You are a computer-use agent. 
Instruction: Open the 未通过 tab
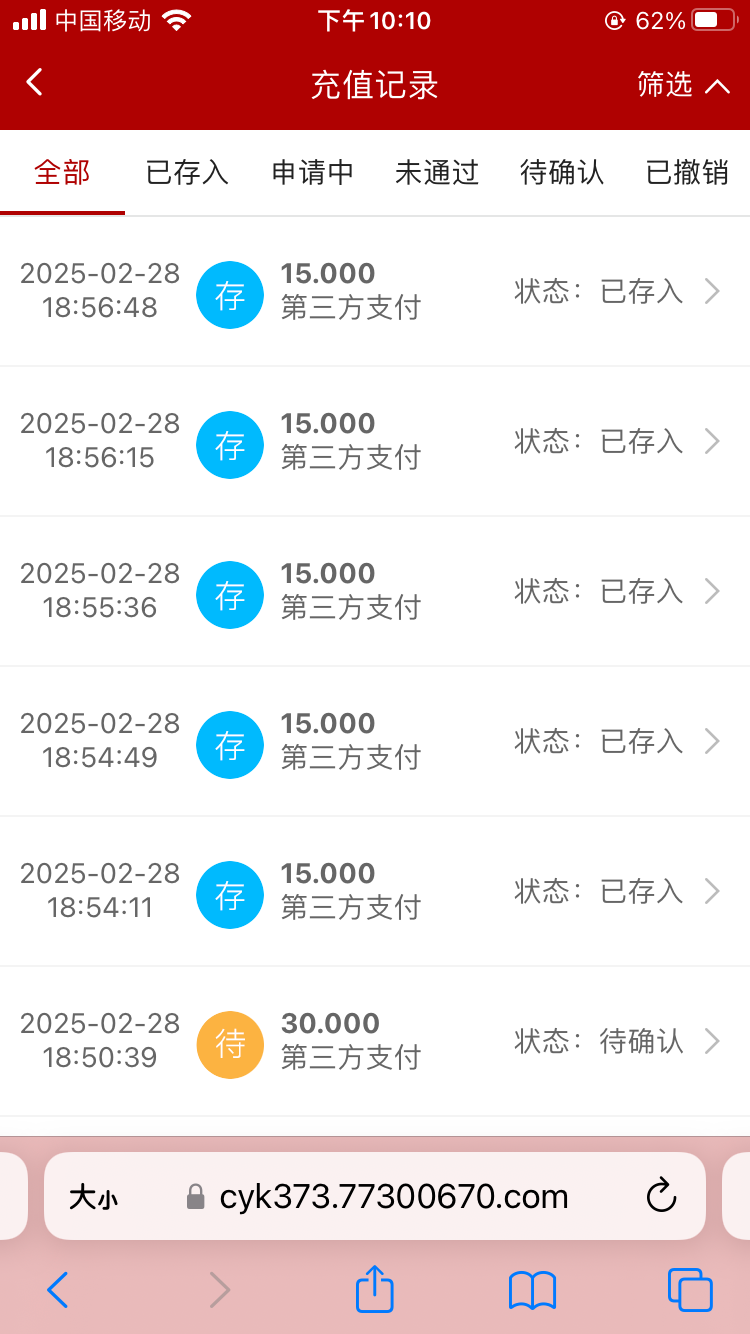coord(437,173)
